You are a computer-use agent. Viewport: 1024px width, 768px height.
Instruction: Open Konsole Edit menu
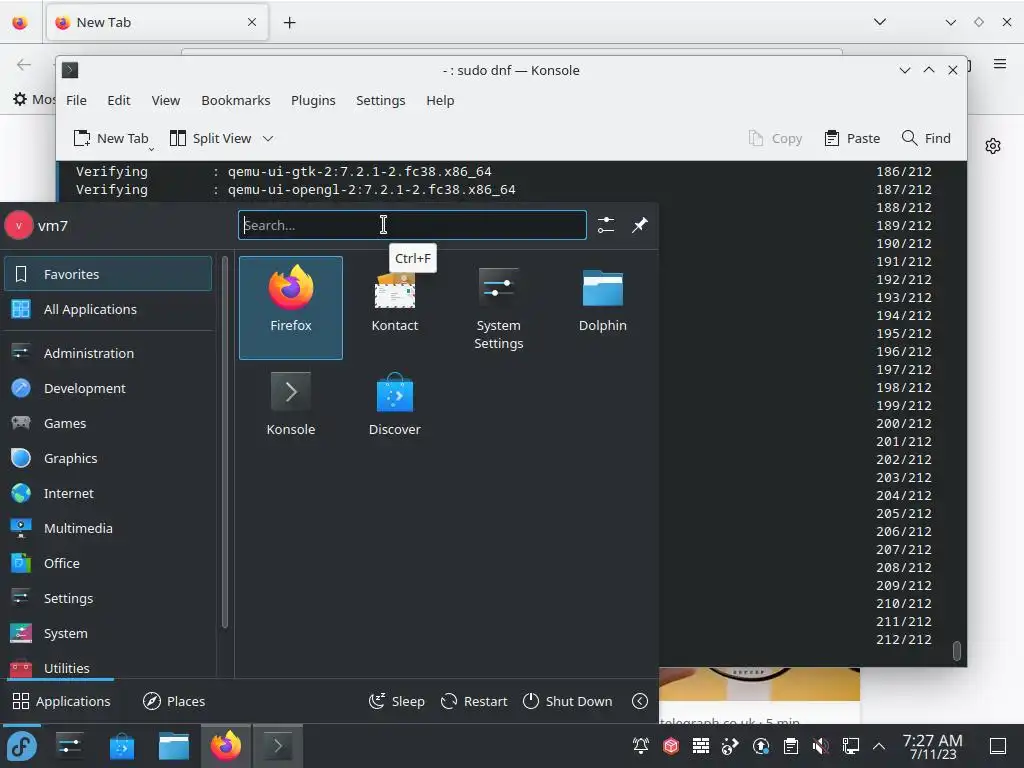pos(119,101)
